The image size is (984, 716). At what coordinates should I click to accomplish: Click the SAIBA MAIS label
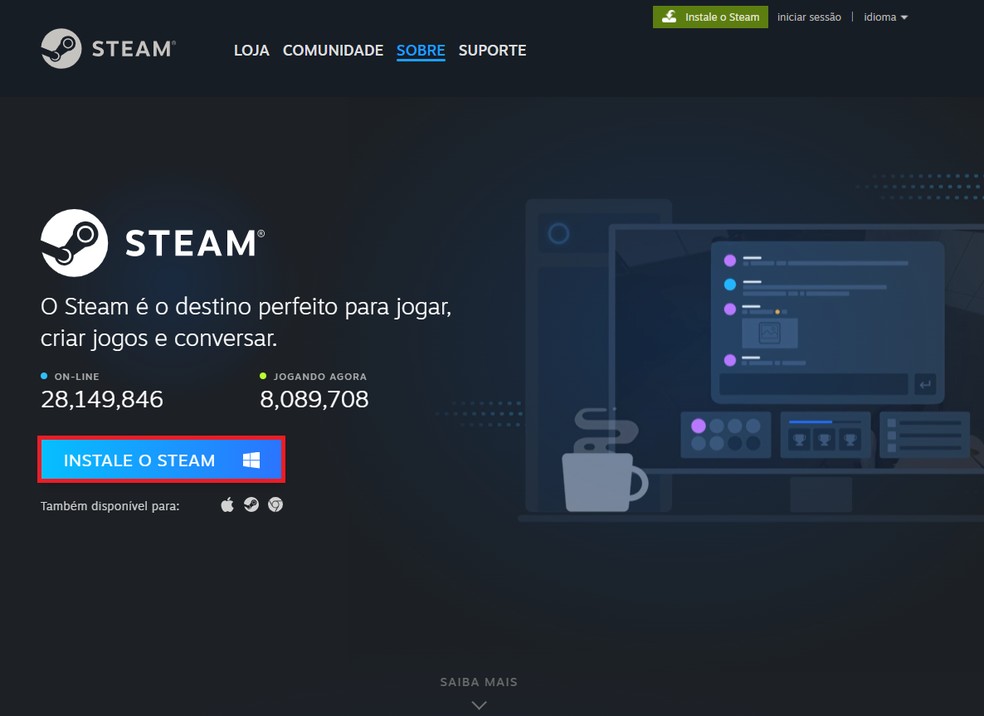478,681
